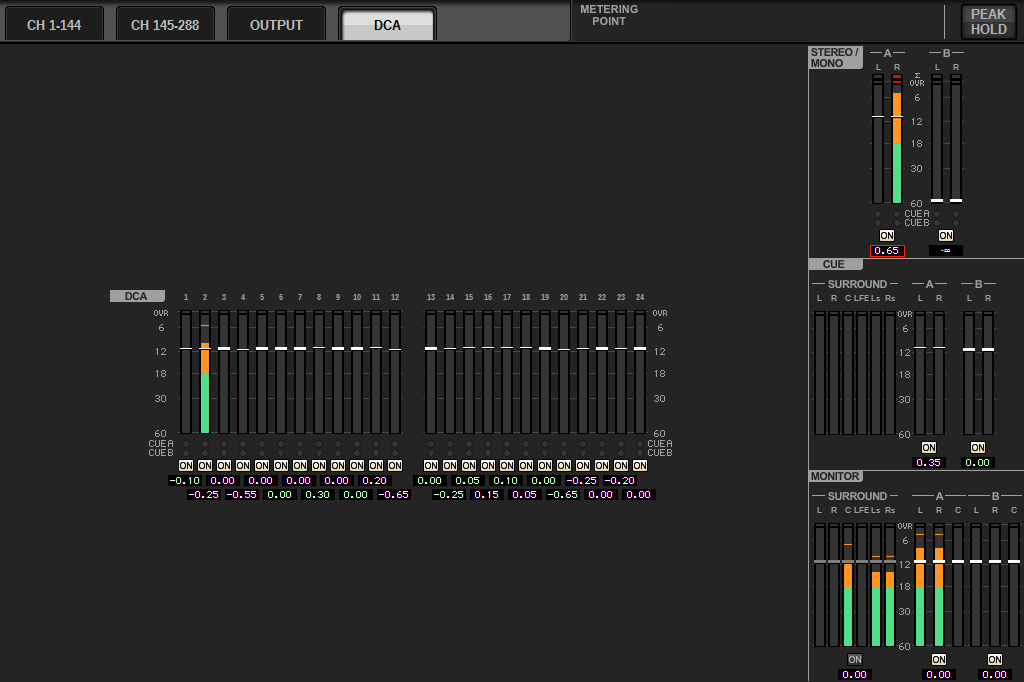Click the CUE A indicator for DCA 1
The image size is (1024, 682).
(186, 444)
